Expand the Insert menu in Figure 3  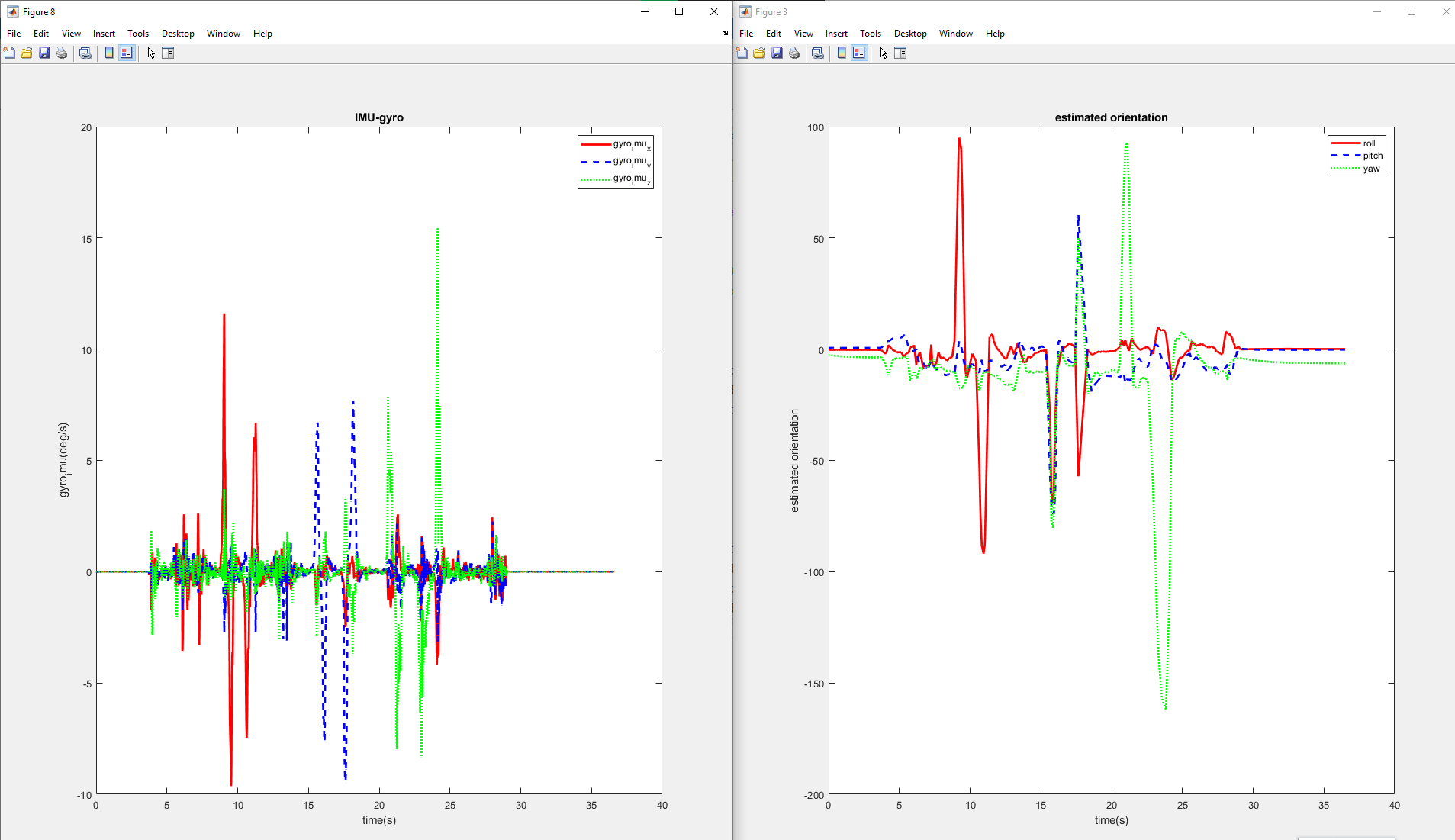coord(836,34)
